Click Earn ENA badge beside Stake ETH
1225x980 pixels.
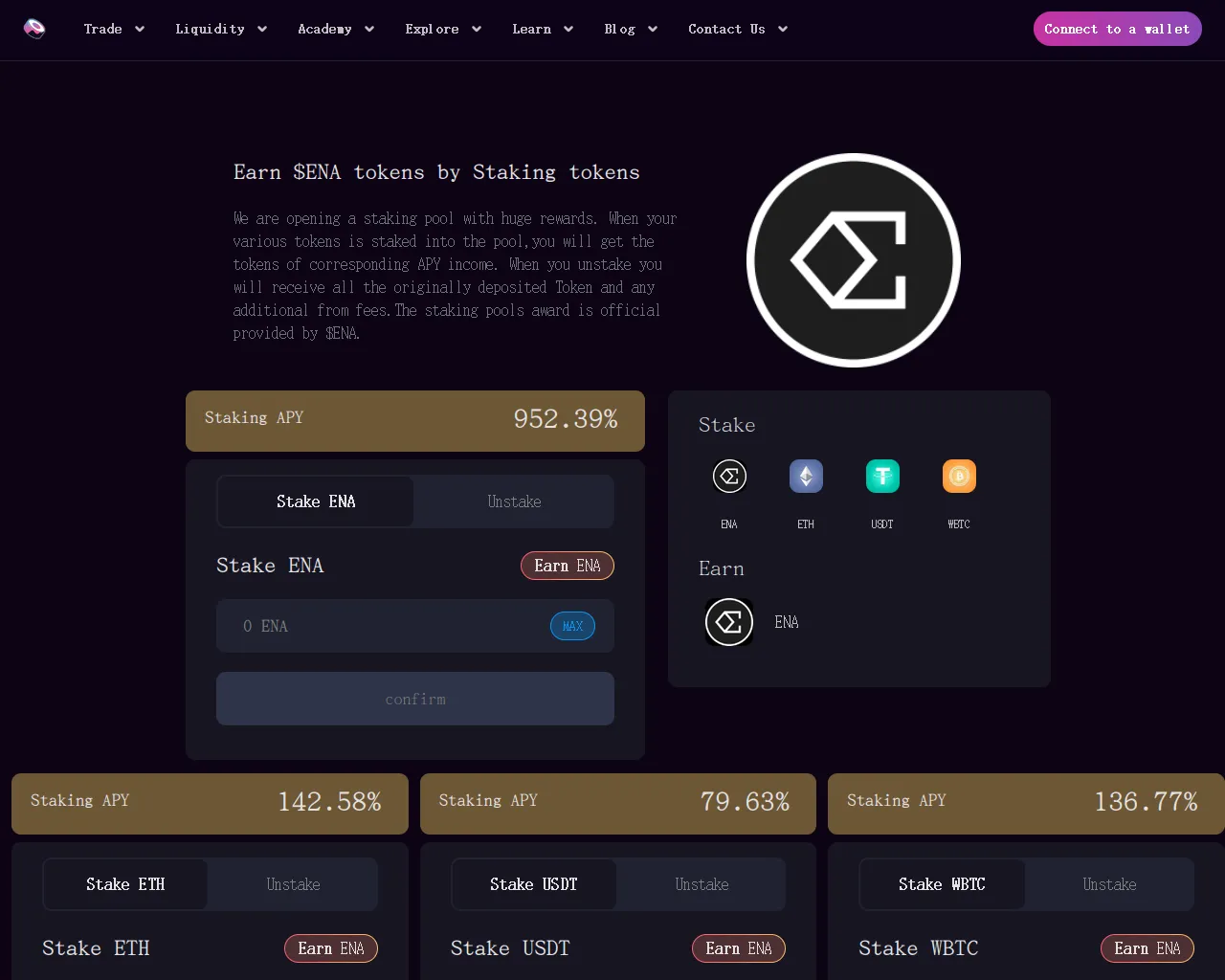(x=331, y=948)
